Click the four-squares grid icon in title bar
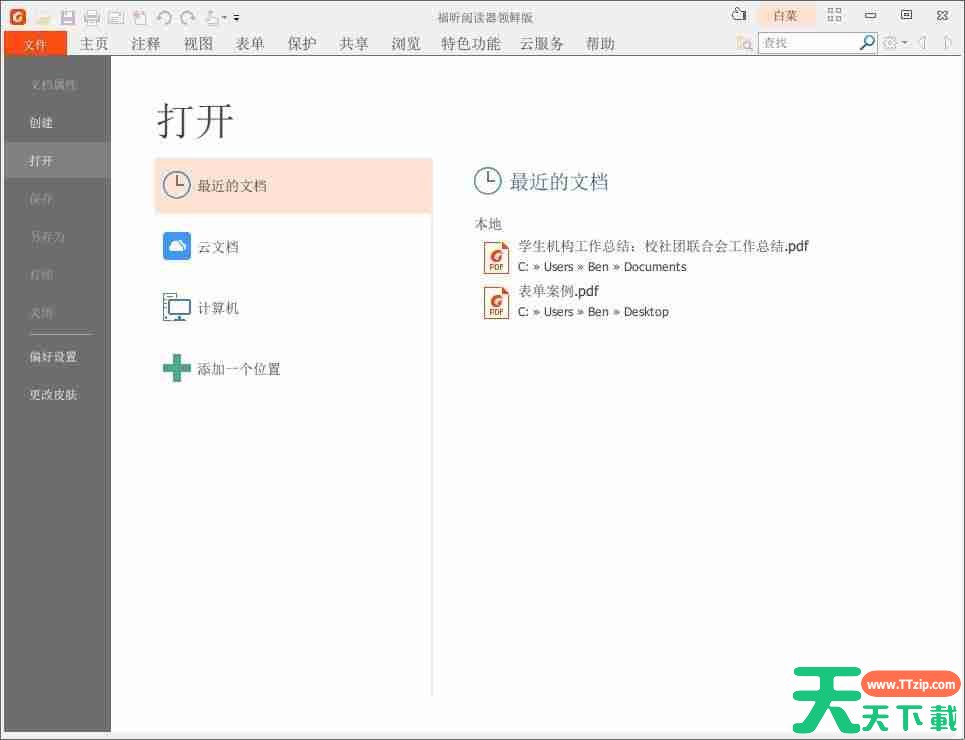The width and height of the screenshot is (965, 740). click(x=834, y=15)
